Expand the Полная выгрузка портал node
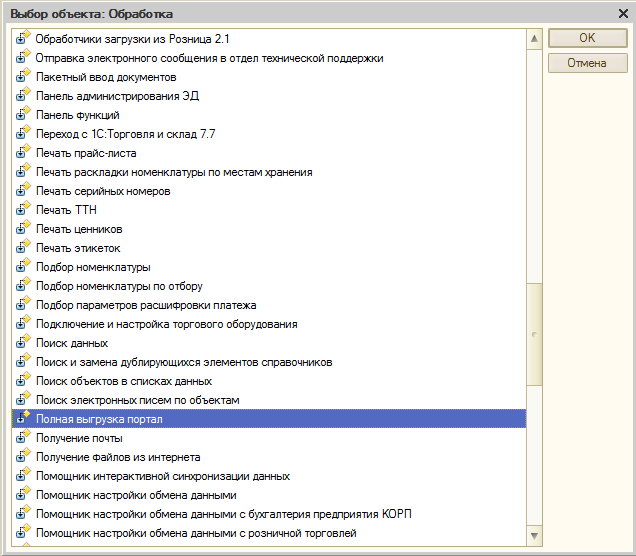The height and width of the screenshot is (556, 636). click(19, 421)
